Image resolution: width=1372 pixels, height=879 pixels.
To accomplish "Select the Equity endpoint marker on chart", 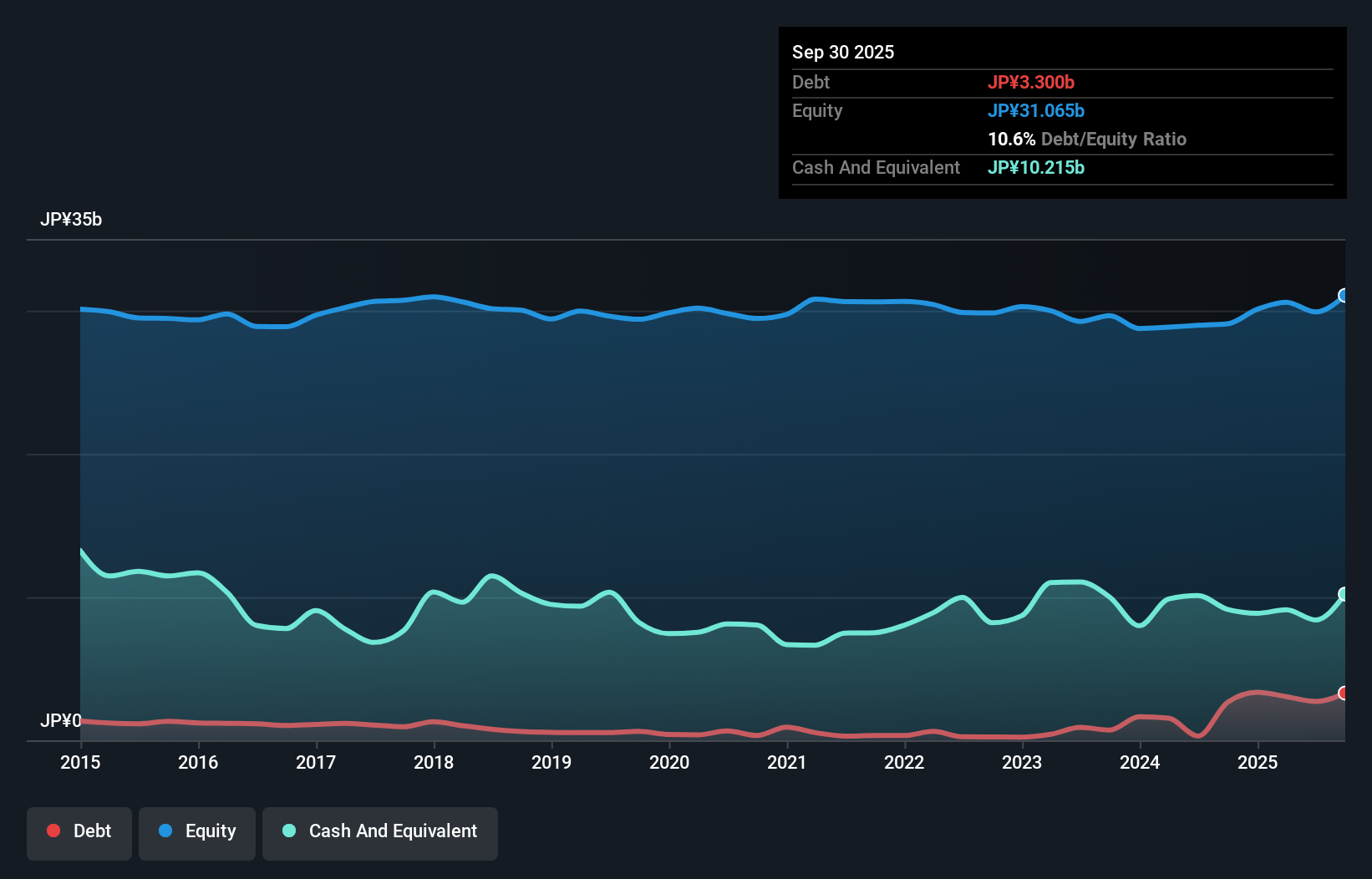I will tap(1344, 295).
